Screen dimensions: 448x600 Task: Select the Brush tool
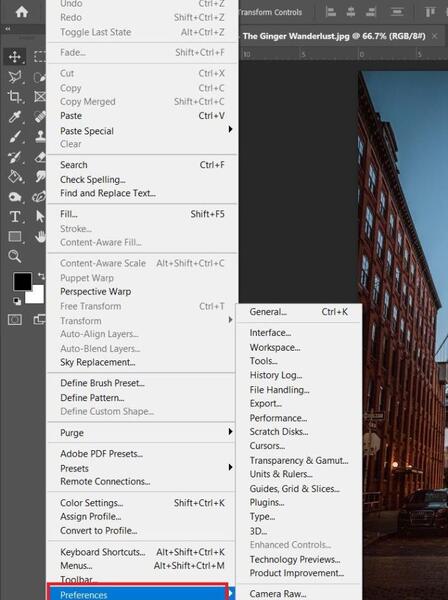[15, 137]
